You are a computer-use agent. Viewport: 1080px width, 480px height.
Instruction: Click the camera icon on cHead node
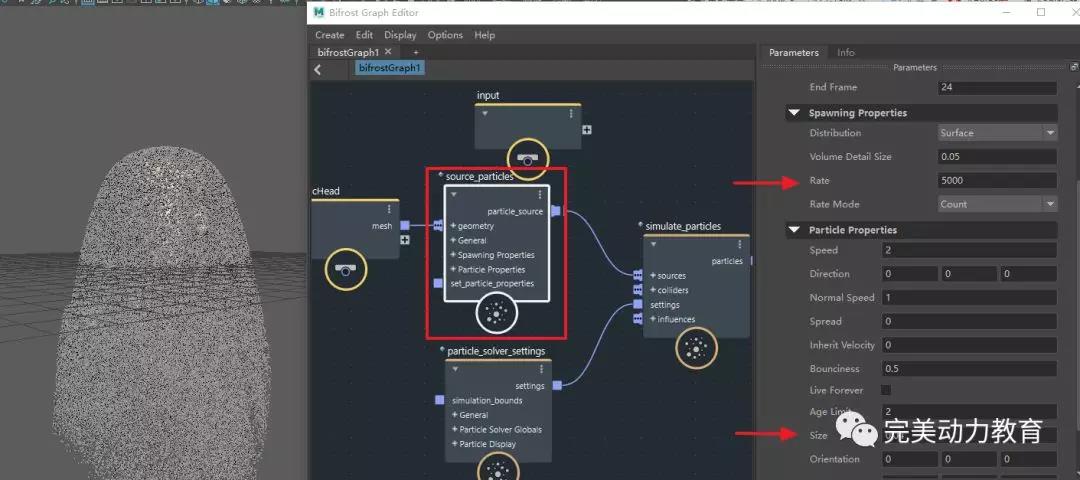[345, 270]
